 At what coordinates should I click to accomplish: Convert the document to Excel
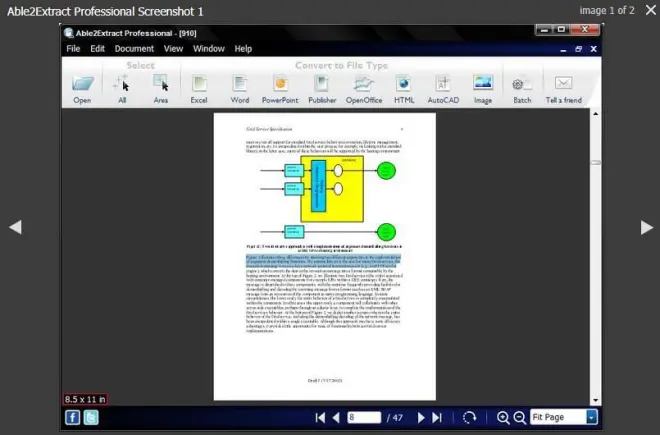click(x=199, y=85)
